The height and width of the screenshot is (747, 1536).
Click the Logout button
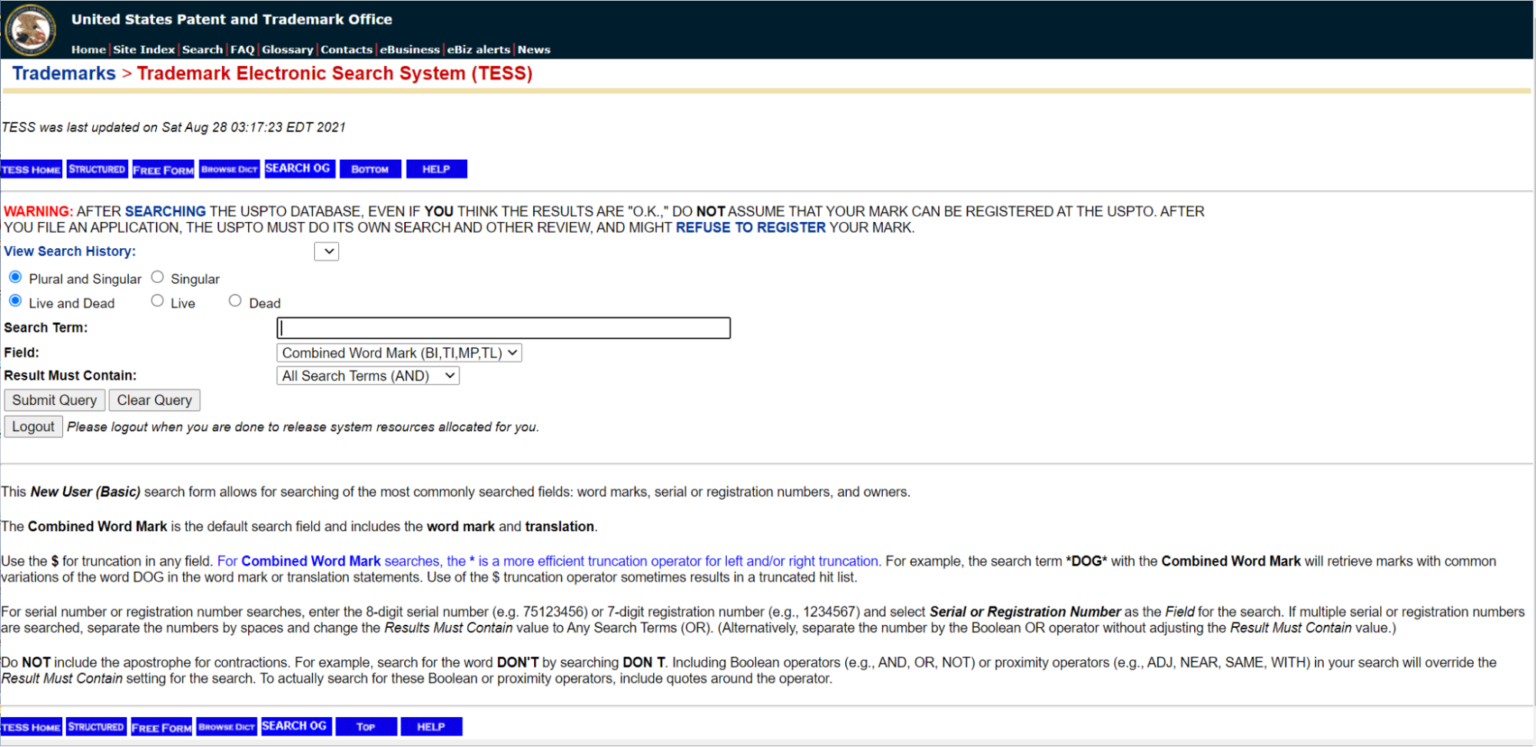[33, 427]
